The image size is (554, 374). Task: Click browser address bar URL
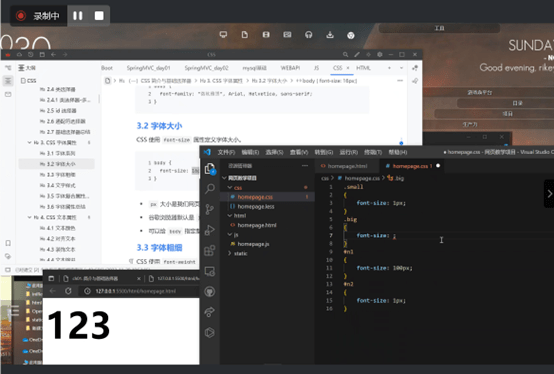tap(136, 291)
